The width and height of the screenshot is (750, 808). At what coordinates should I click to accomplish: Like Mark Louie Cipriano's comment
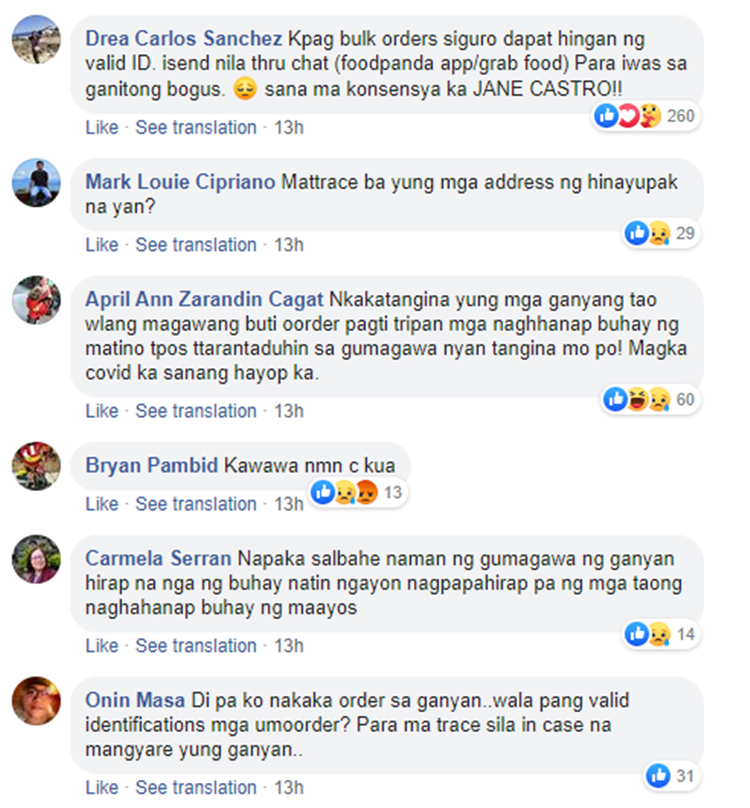point(102,245)
